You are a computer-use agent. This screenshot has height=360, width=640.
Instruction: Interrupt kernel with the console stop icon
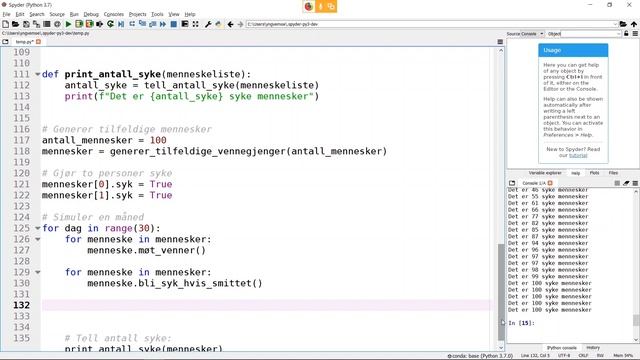617,183
